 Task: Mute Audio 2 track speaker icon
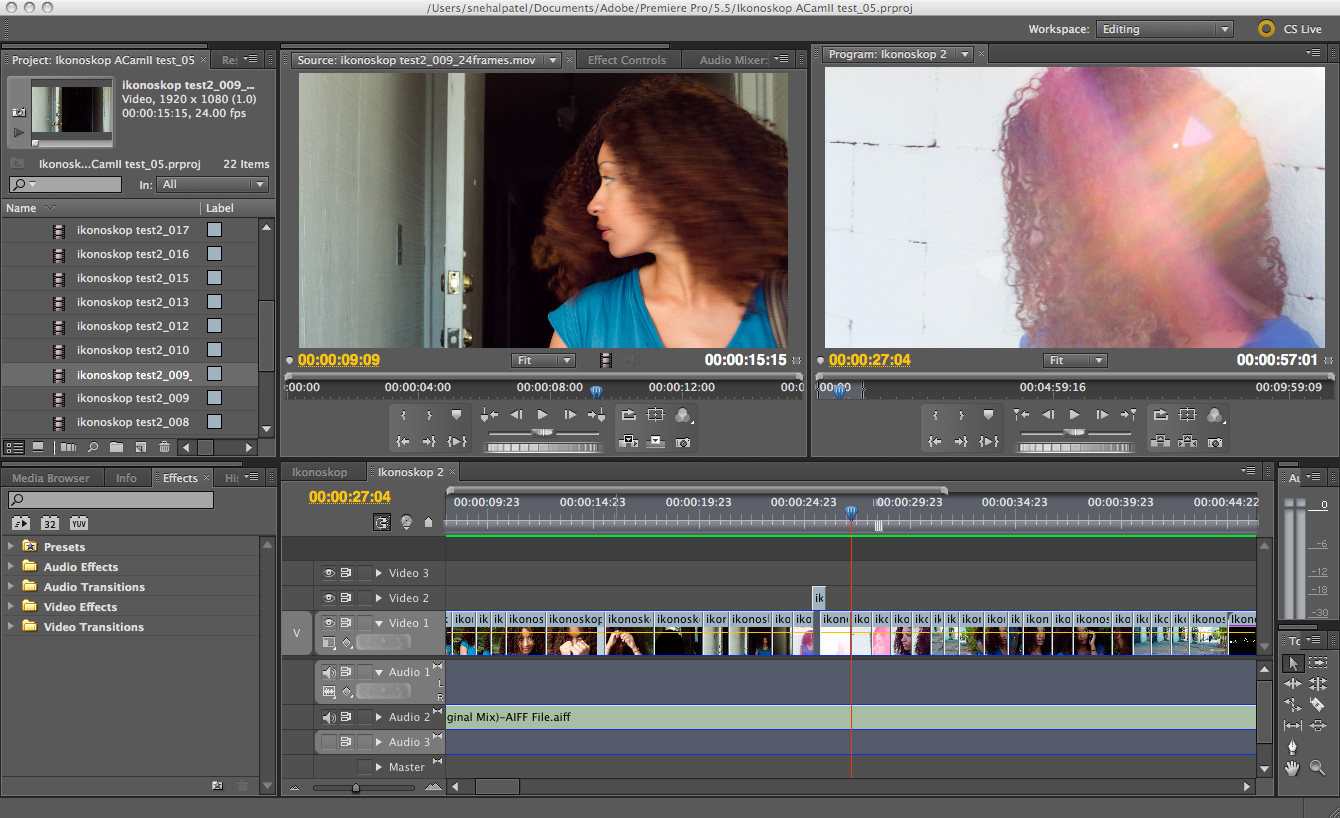tap(328, 717)
